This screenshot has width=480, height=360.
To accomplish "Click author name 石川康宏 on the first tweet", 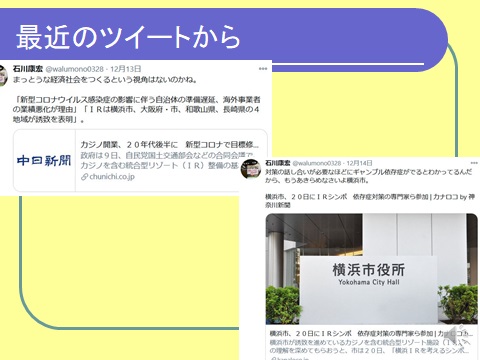I will [x=28, y=69].
